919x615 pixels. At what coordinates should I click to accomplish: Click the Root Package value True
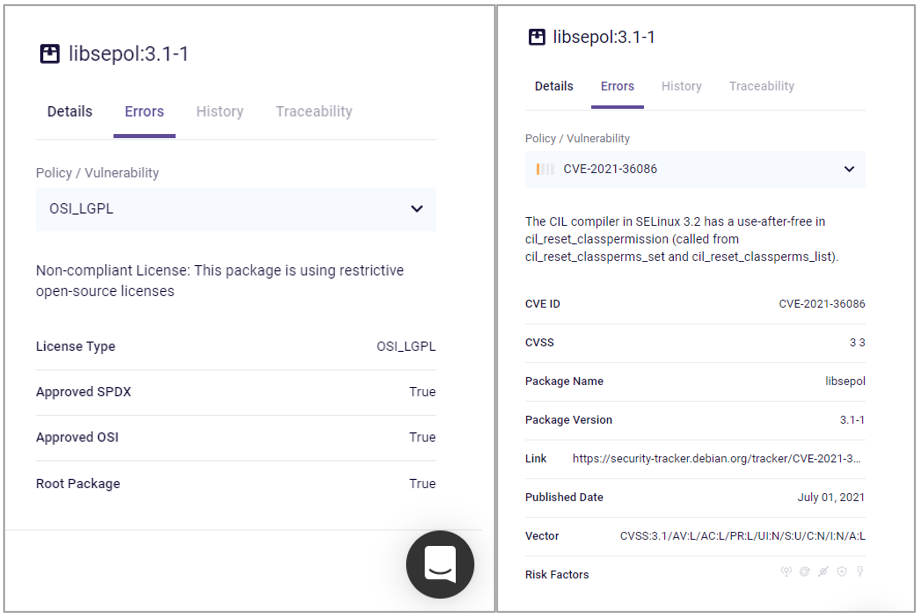422,484
